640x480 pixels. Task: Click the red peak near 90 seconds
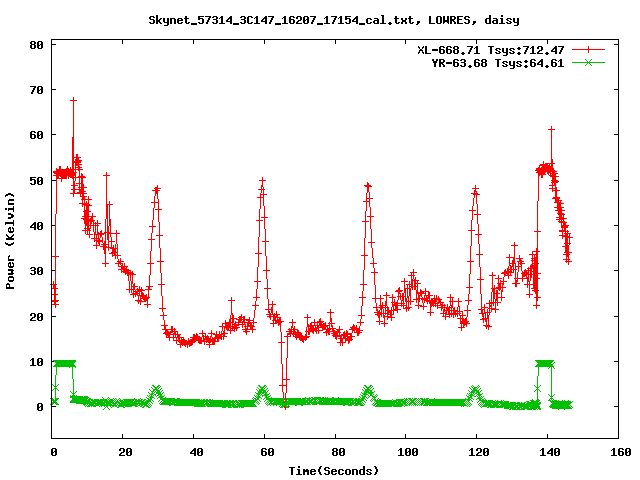[368, 186]
